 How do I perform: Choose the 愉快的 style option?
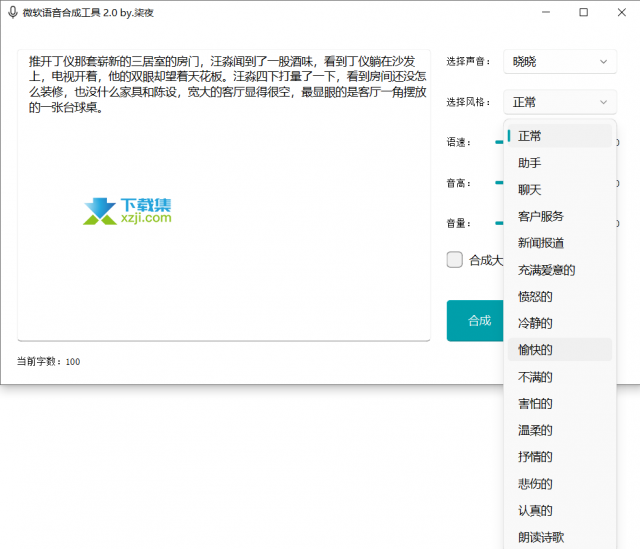[560, 350]
